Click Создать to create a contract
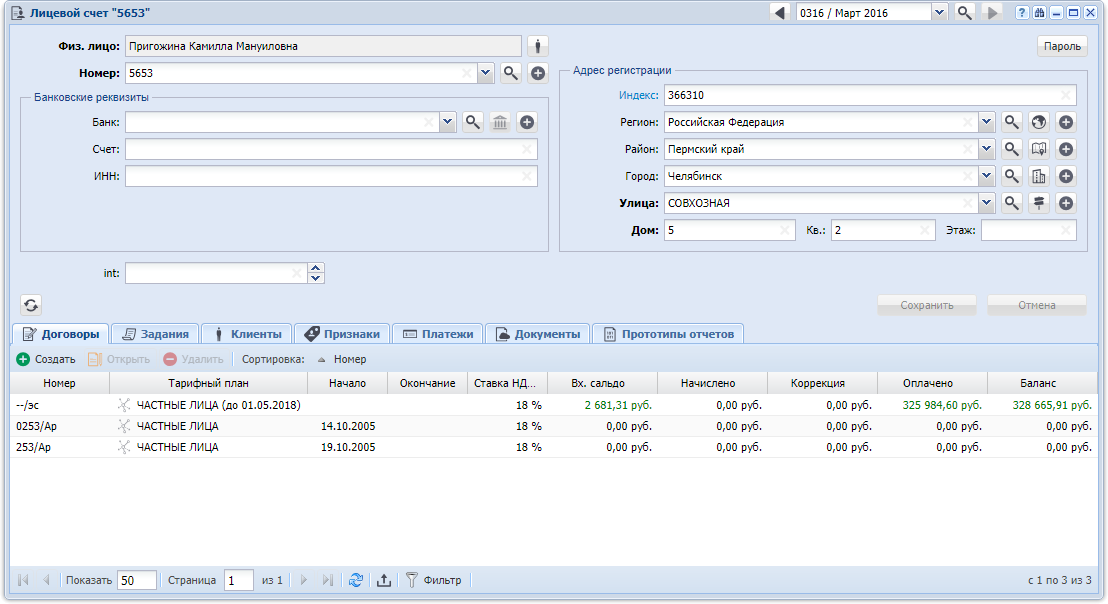The height and width of the screenshot is (604, 1108). (x=46, y=359)
